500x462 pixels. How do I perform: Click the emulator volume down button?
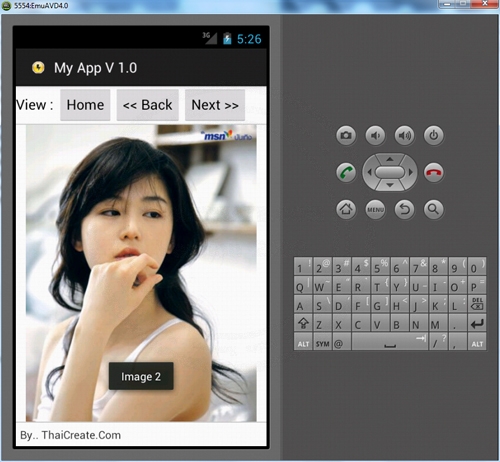click(375, 135)
